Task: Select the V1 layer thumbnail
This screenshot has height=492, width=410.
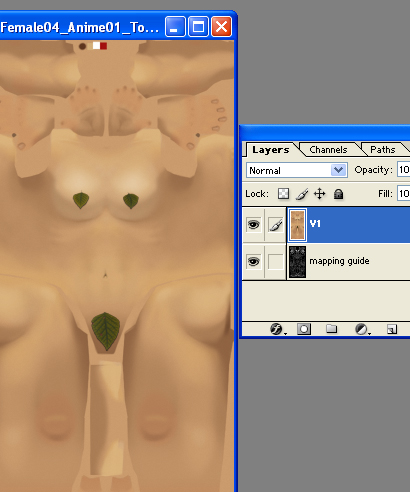Action: (x=297, y=225)
